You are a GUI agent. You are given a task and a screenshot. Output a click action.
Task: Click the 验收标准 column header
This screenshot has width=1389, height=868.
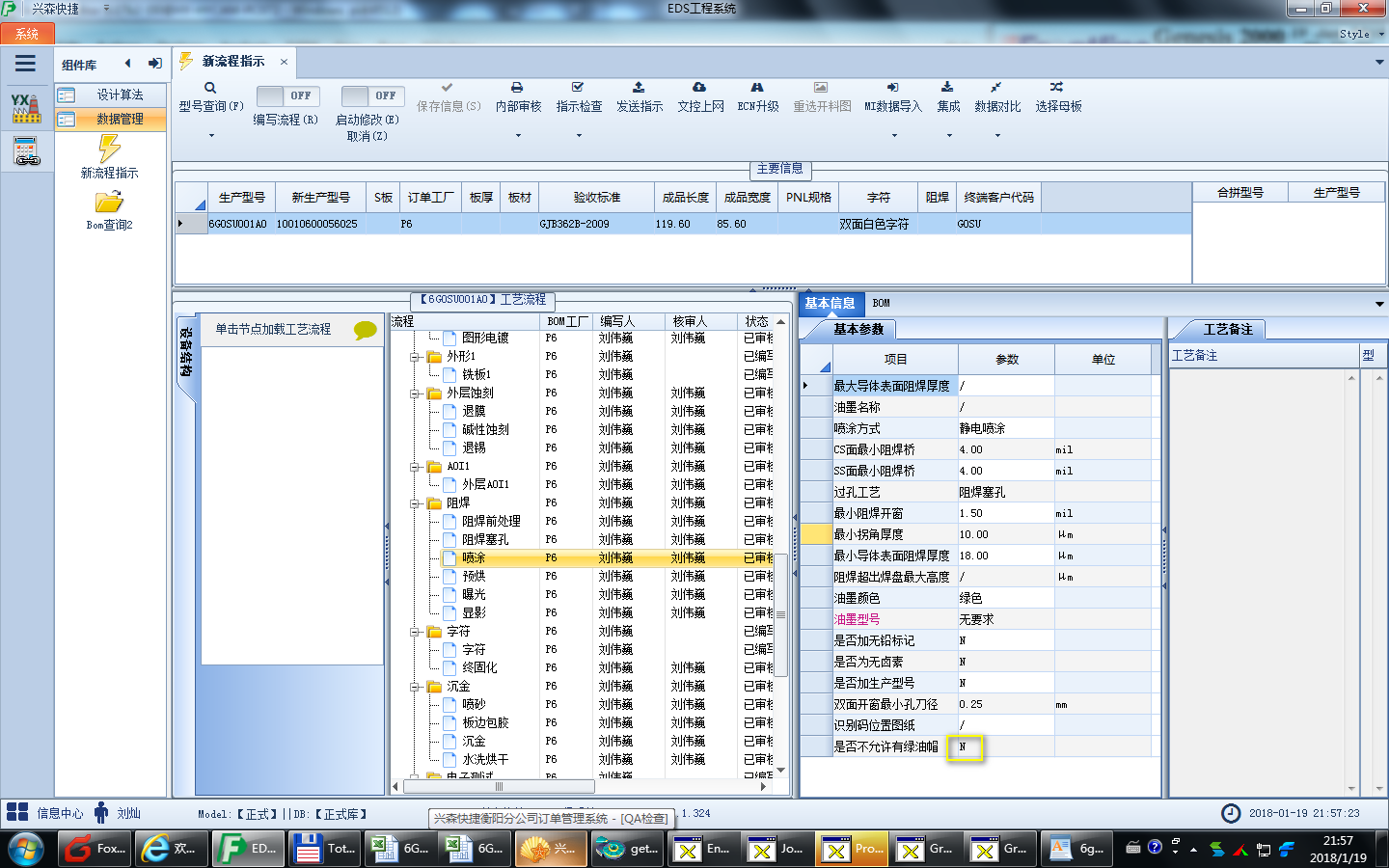(x=597, y=197)
